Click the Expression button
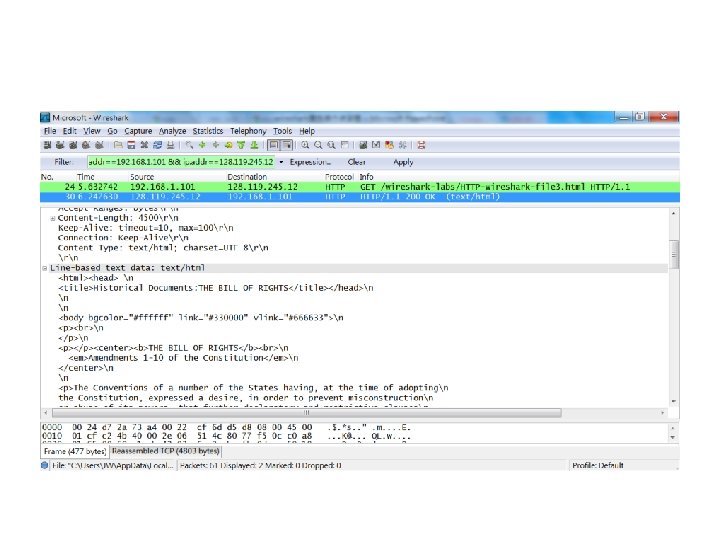This screenshot has height=540, width=720. (x=310, y=162)
